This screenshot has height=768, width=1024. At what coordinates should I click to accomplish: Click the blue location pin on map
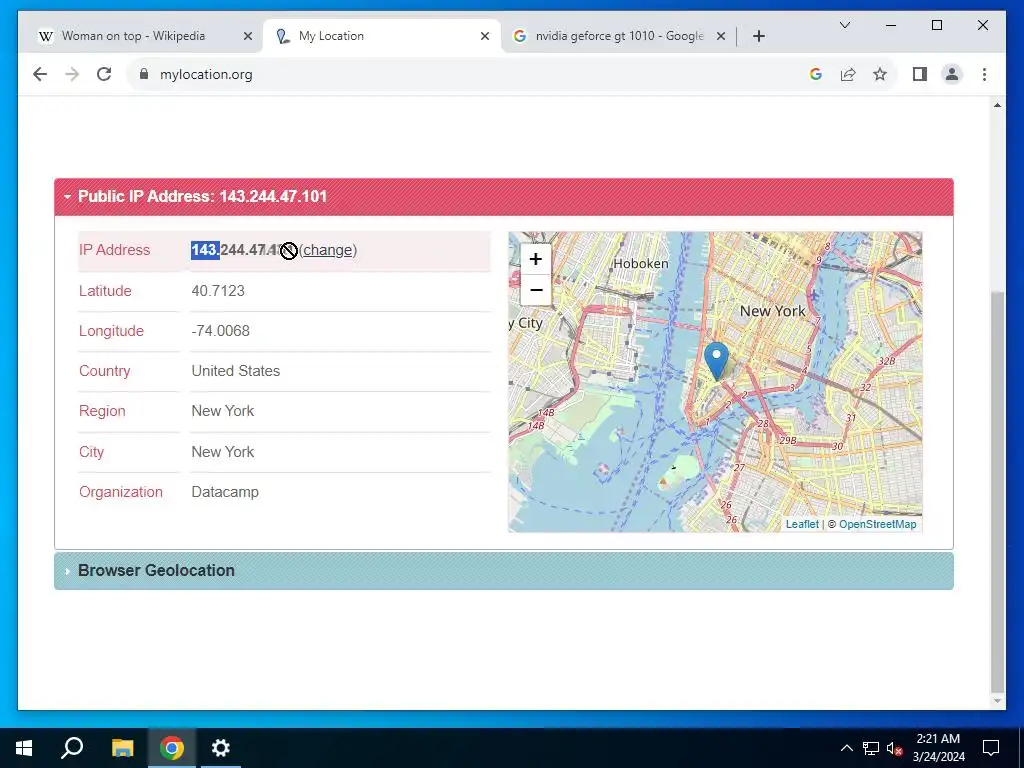(x=716, y=360)
